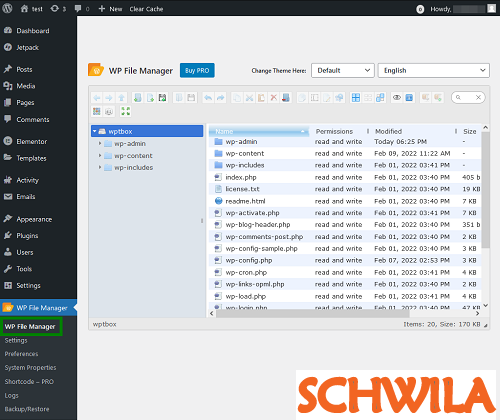Open the Elementor menu item
This screenshot has height=420, width=500.
coord(32,141)
